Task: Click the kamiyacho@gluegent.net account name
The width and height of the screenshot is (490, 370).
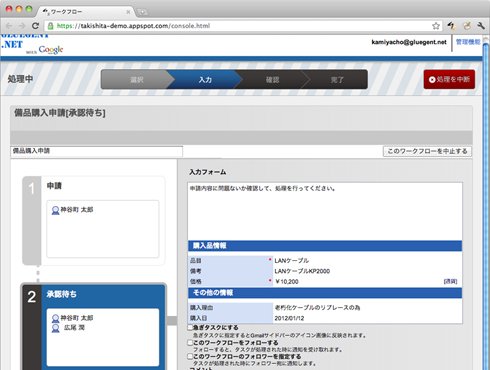Action: (x=409, y=42)
